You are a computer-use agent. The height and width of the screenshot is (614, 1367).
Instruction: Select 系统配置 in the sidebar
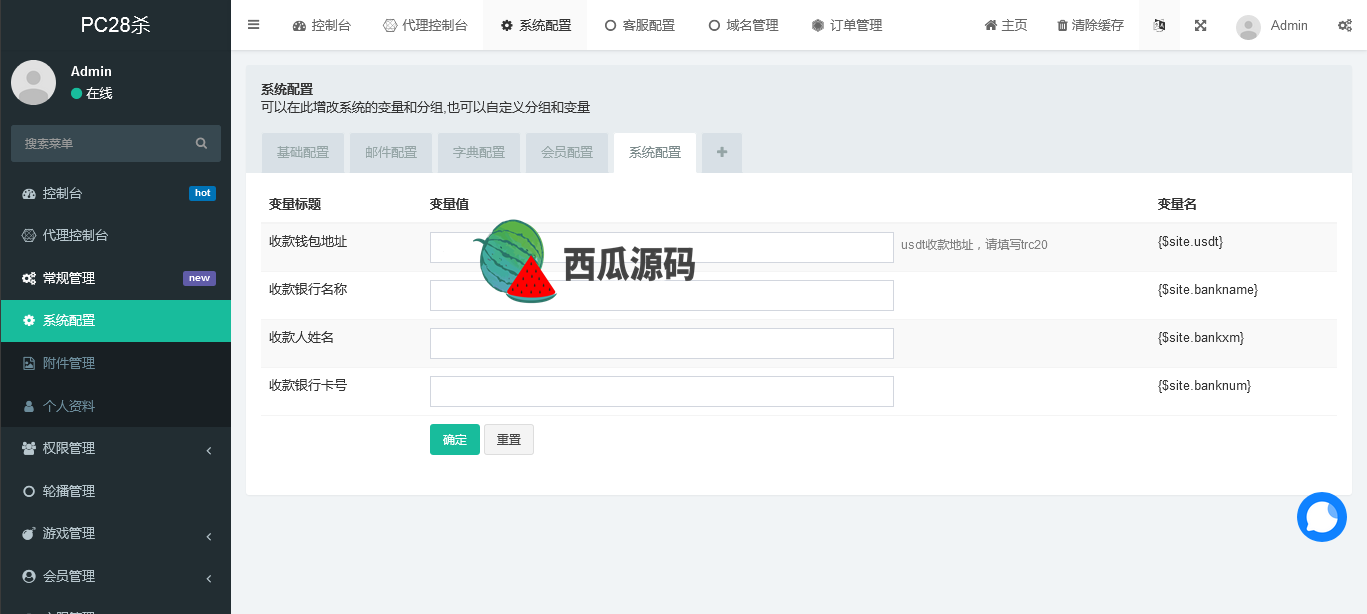tap(115, 321)
